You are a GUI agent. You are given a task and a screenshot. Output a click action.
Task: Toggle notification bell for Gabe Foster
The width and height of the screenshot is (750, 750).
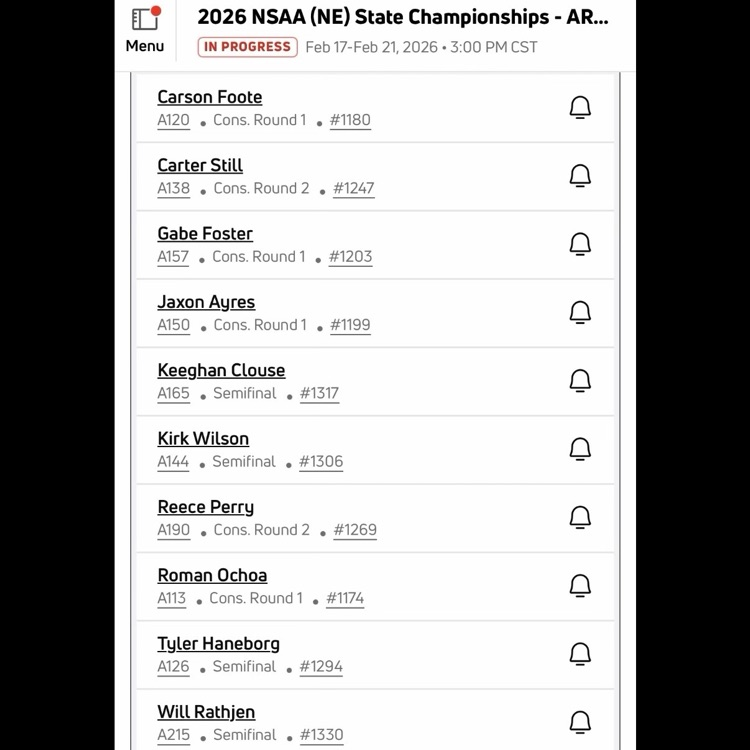[580, 244]
